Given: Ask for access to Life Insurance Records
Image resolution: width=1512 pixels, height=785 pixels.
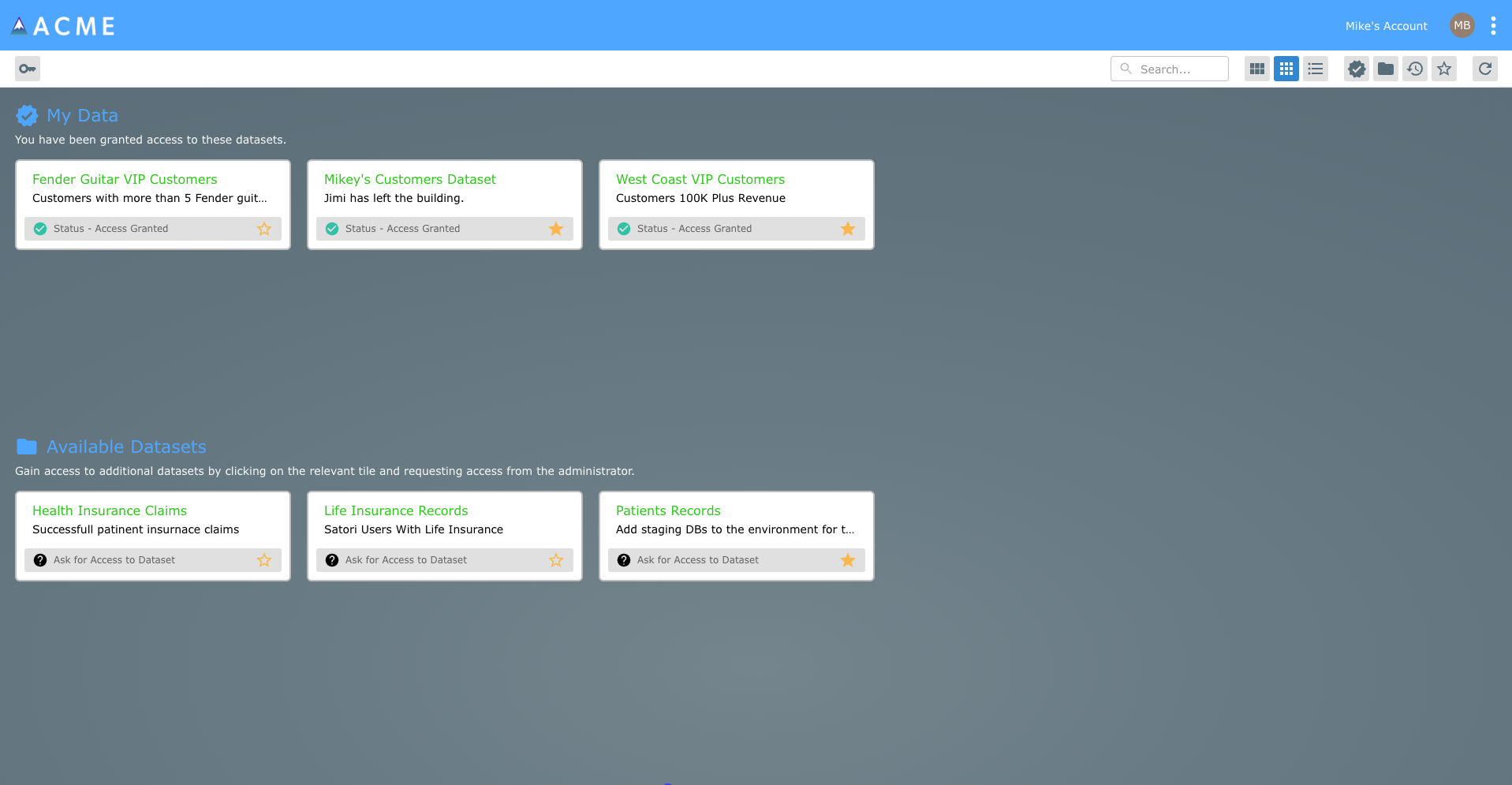Looking at the screenshot, I should click(x=406, y=560).
